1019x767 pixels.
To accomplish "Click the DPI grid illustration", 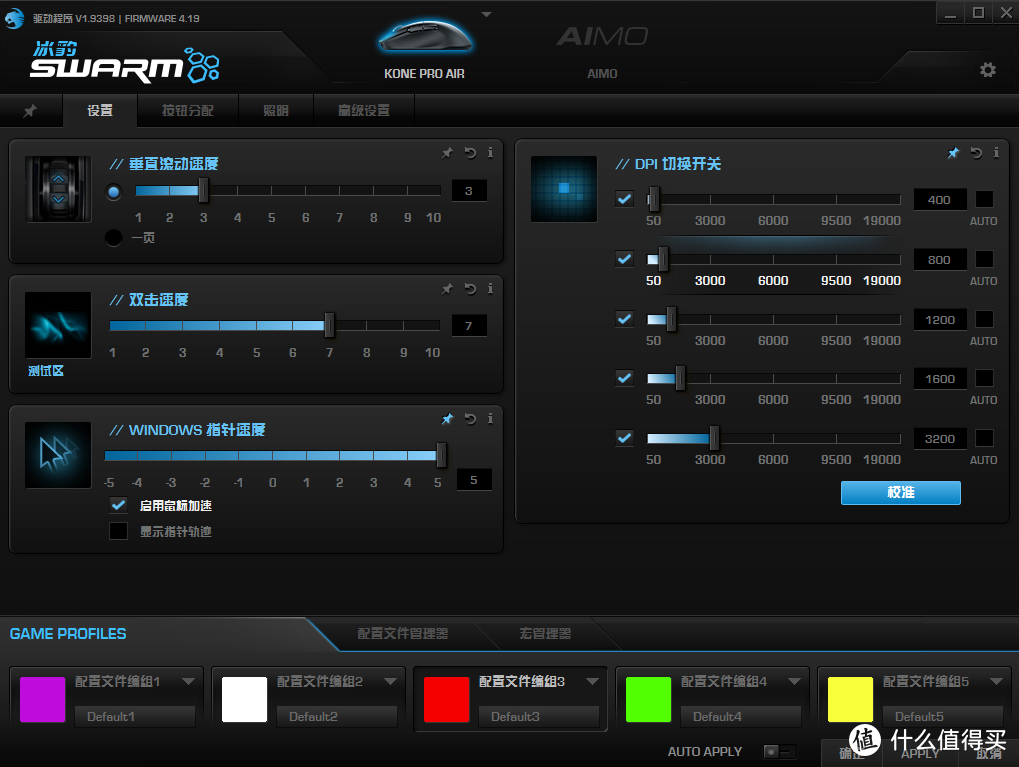I will (x=564, y=189).
